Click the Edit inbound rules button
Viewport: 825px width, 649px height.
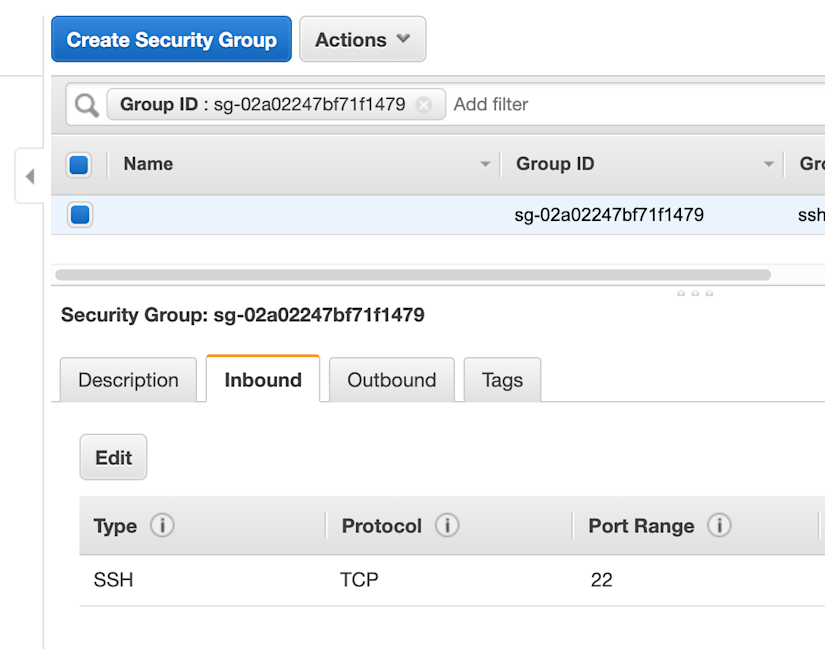[x=113, y=457]
